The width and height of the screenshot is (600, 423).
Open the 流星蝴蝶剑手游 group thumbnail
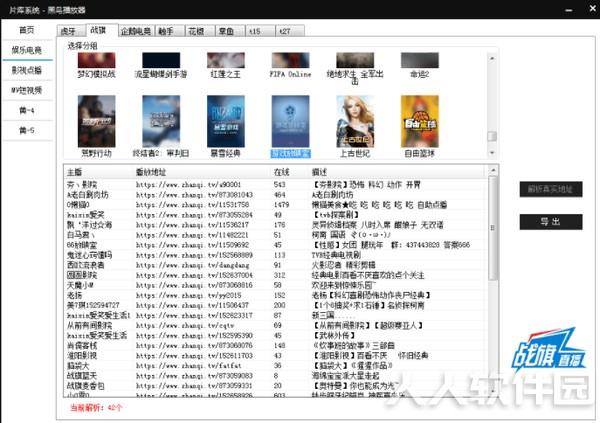(161, 60)
